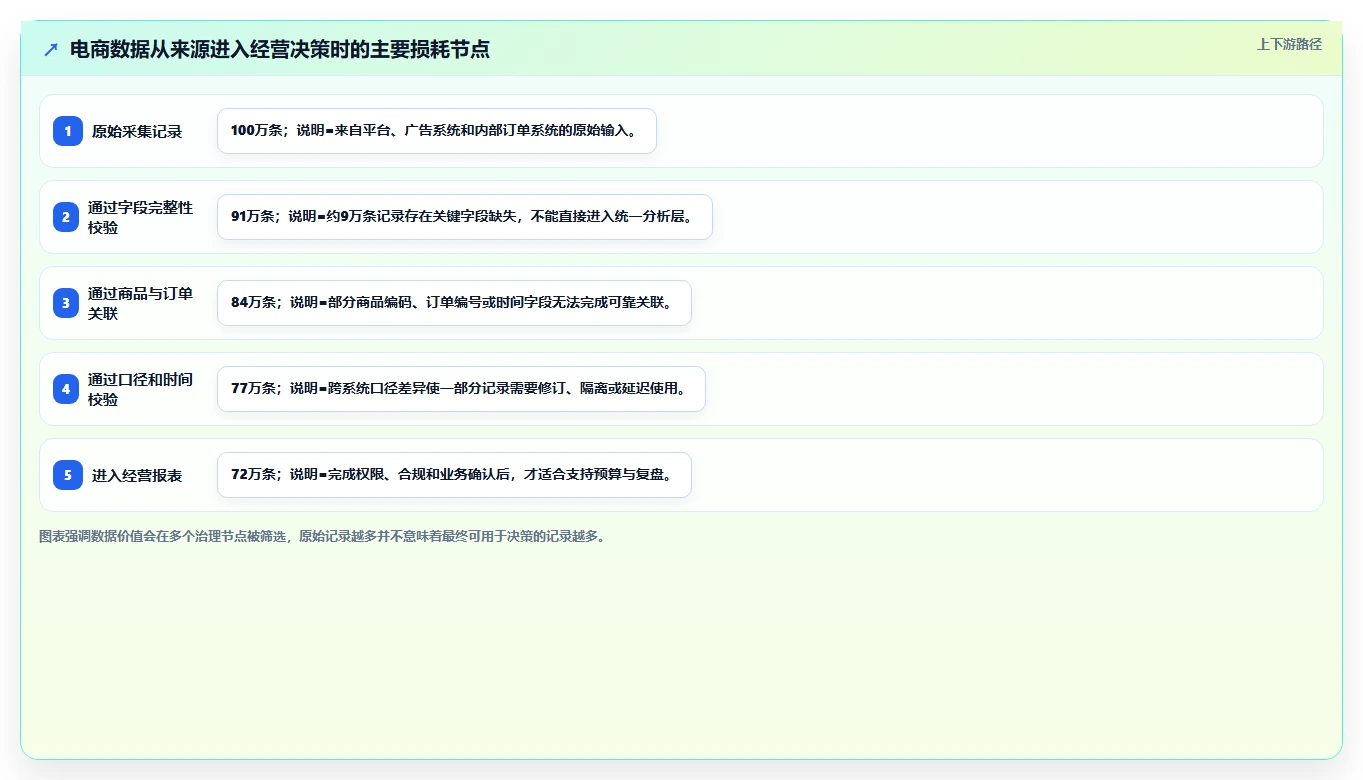Click the 100万条 description box

point(437,131)
